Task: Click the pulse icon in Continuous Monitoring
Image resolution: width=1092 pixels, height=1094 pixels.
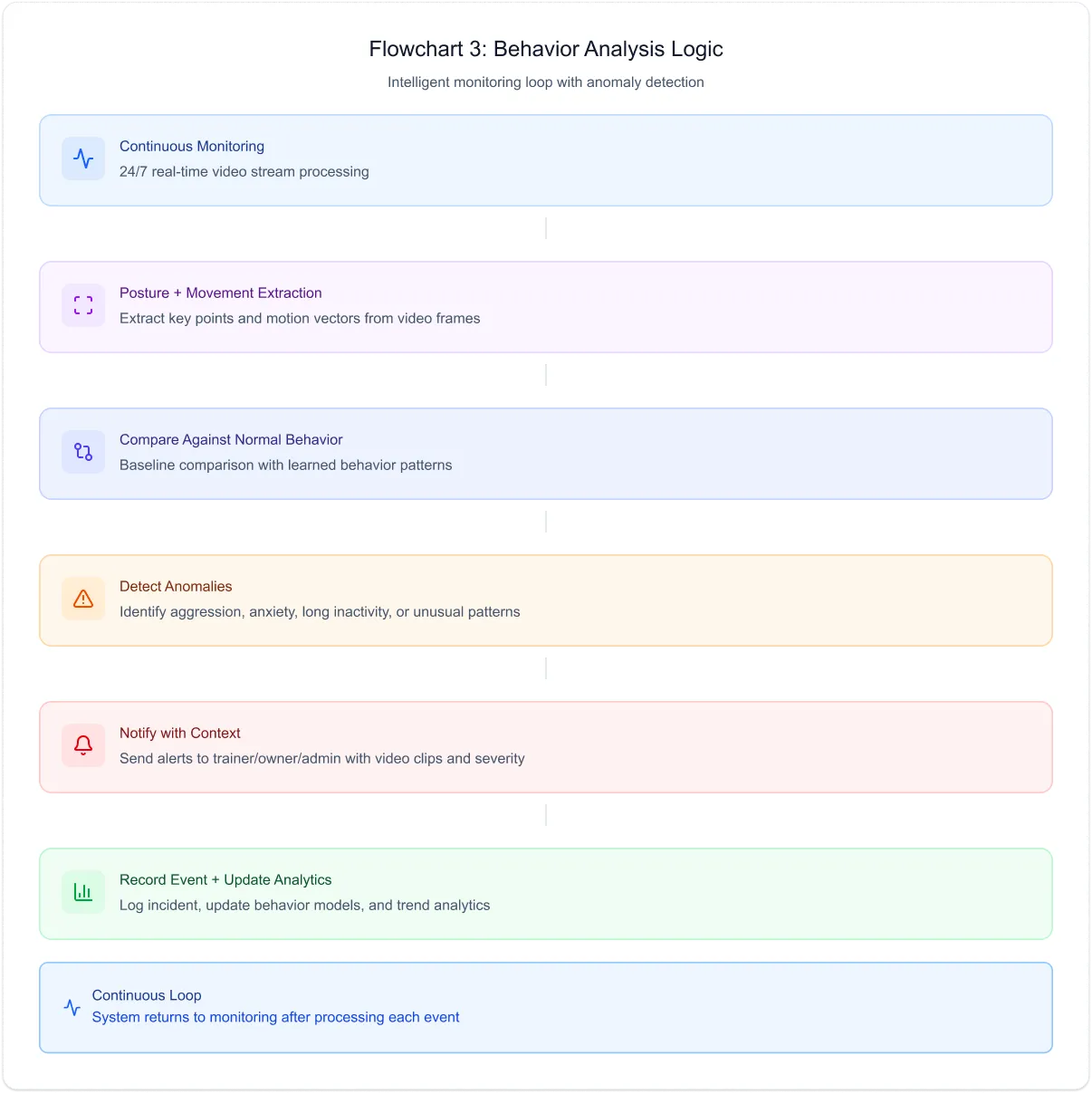Action: coord(83,158)
